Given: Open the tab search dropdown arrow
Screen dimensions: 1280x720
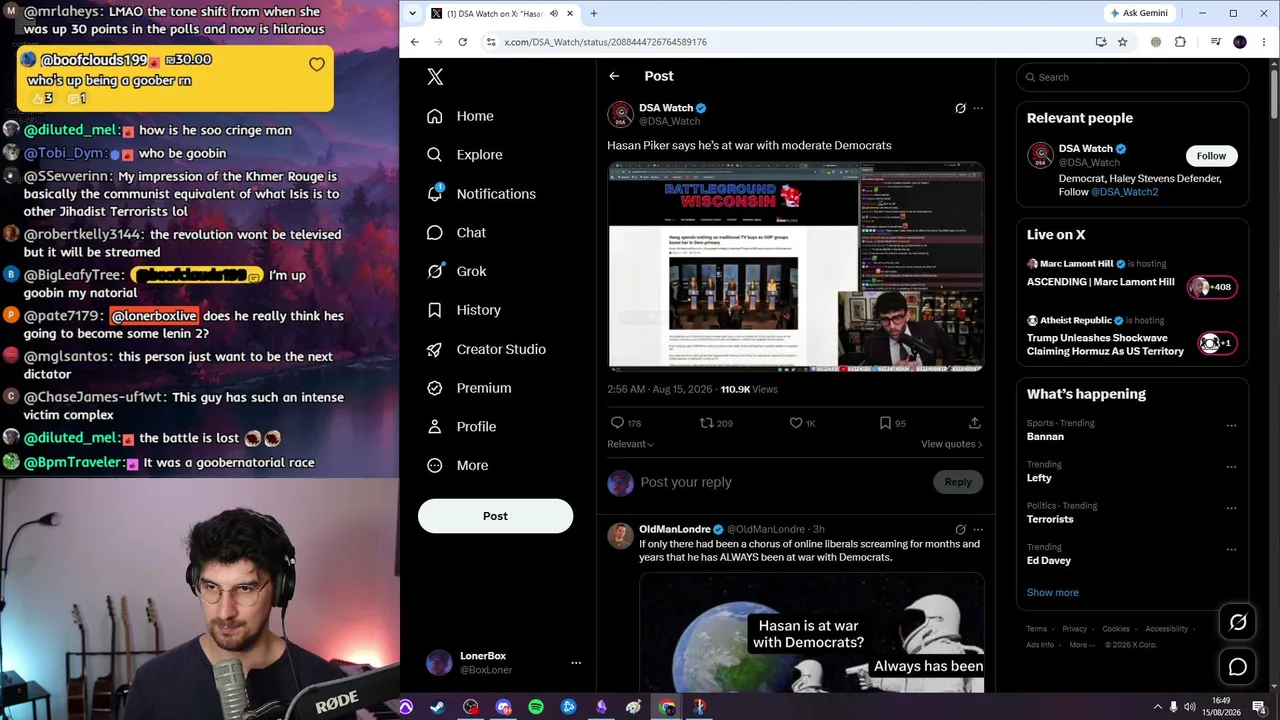Looking at the screenshot, I should pos(414,13).
